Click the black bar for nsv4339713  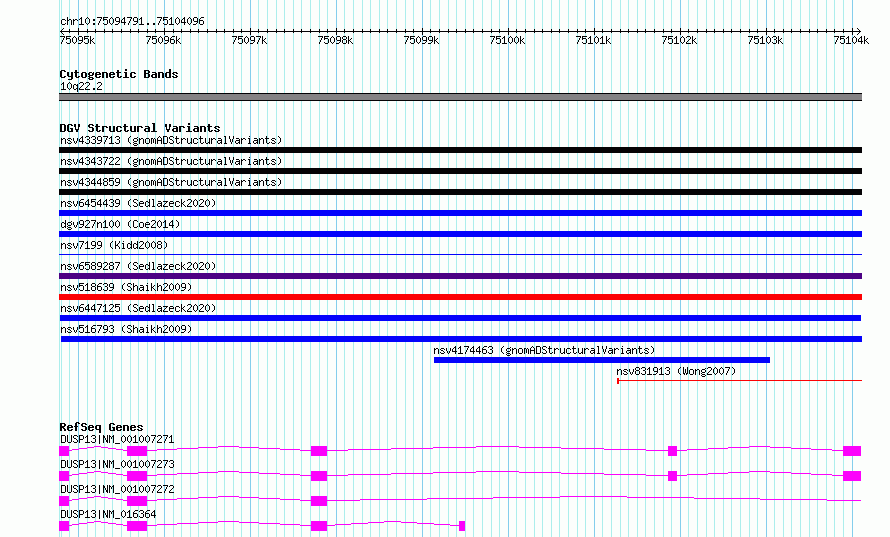tap(460, 150)
